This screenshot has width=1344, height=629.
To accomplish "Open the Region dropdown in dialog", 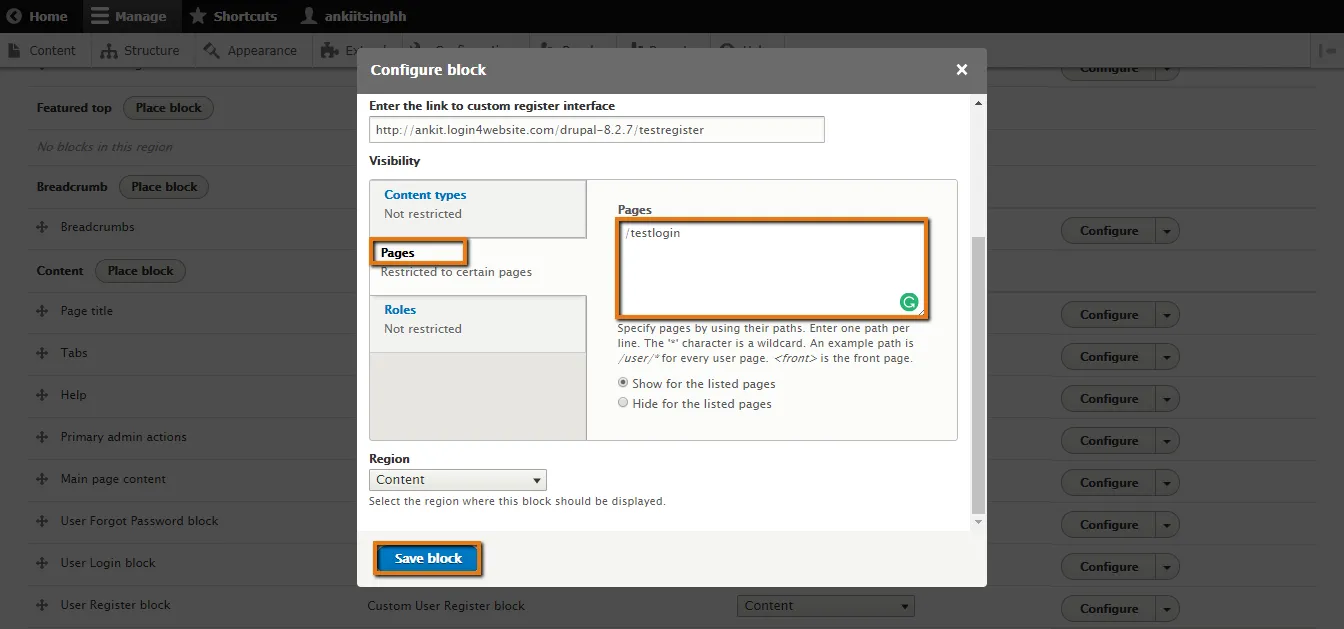I will [x=457, y=480].
